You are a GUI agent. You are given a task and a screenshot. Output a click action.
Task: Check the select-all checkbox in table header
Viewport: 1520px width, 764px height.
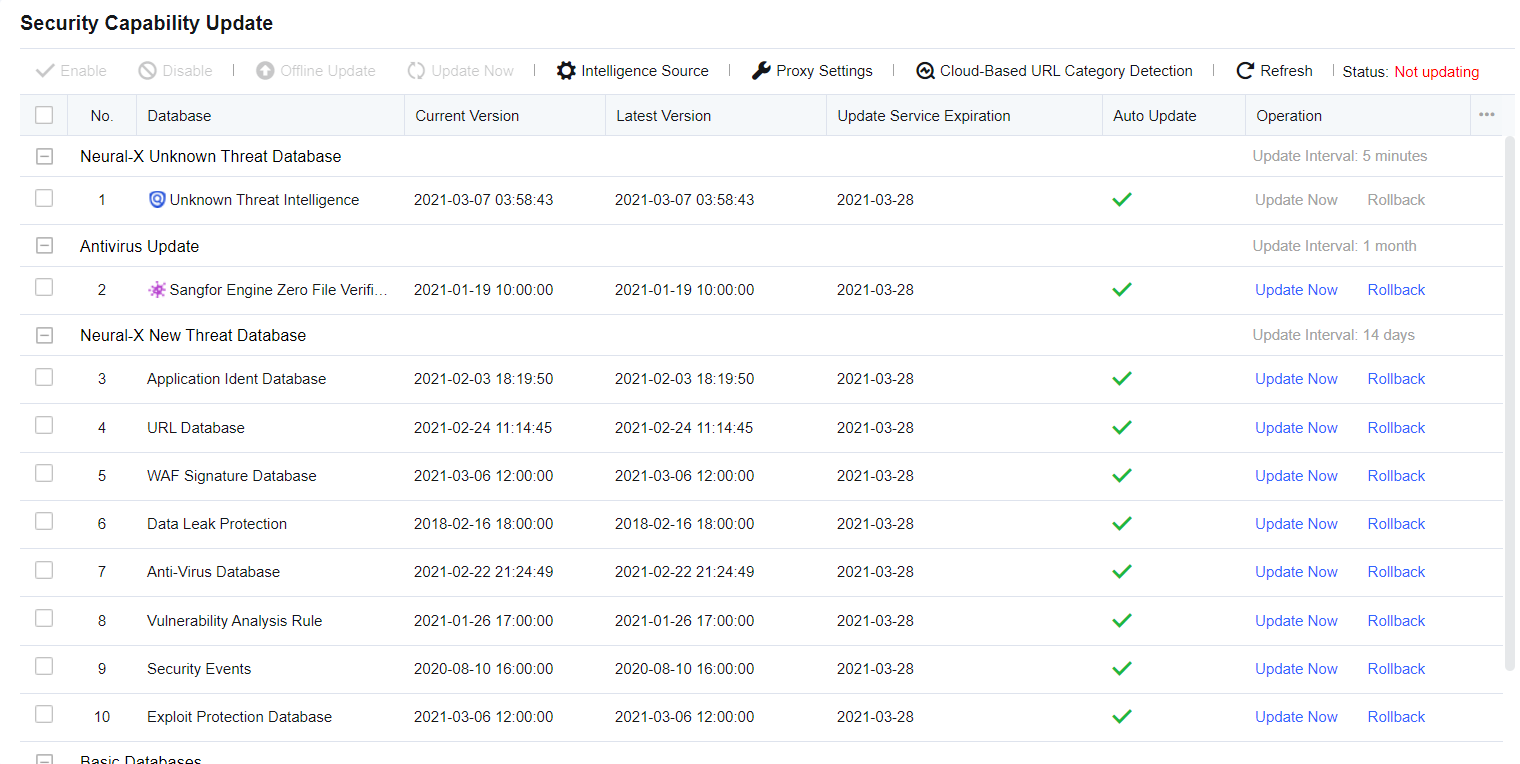pyautogui.click(x=44, y=115)
